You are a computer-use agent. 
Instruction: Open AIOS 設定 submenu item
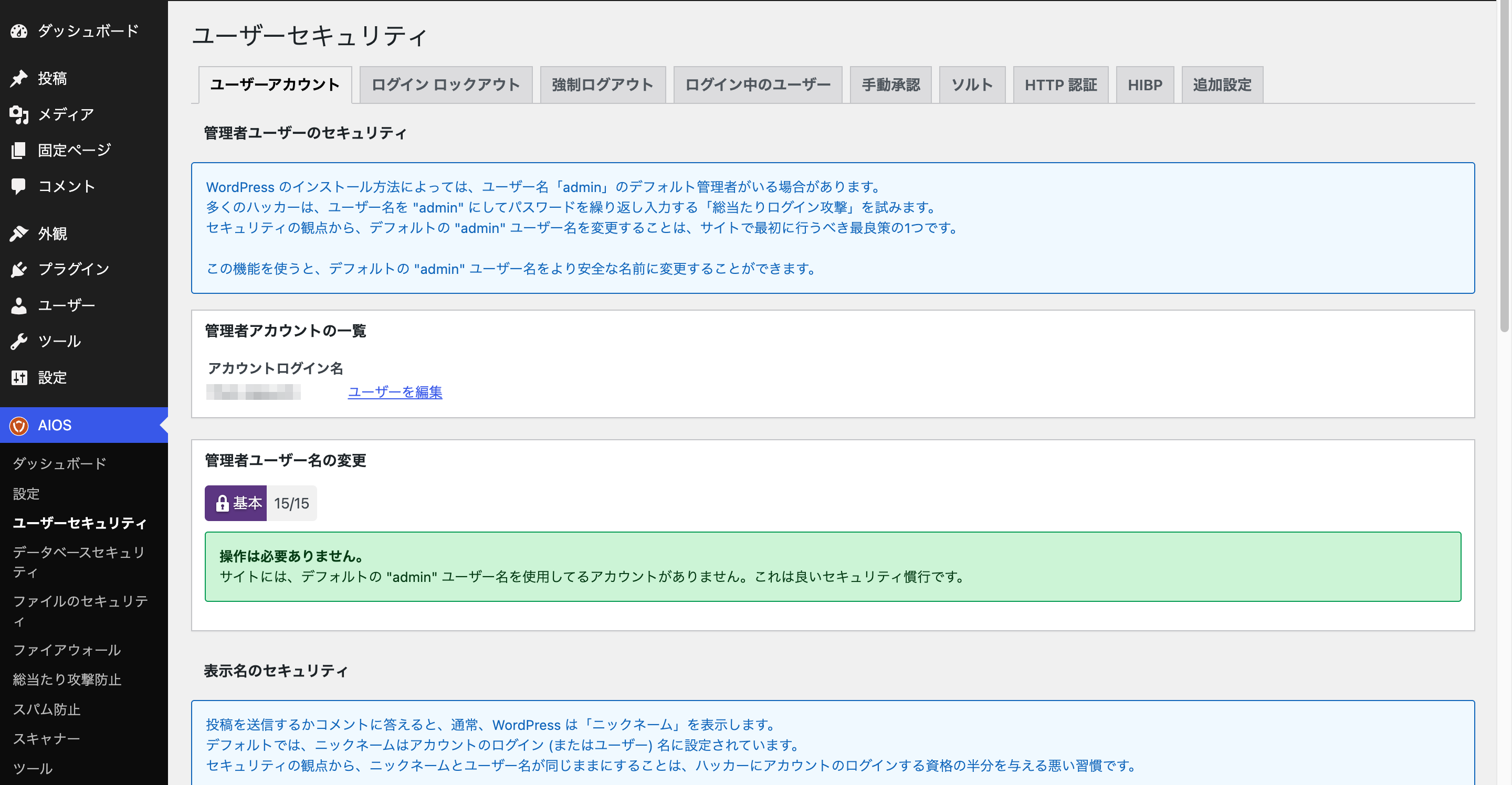click(26, 493)
